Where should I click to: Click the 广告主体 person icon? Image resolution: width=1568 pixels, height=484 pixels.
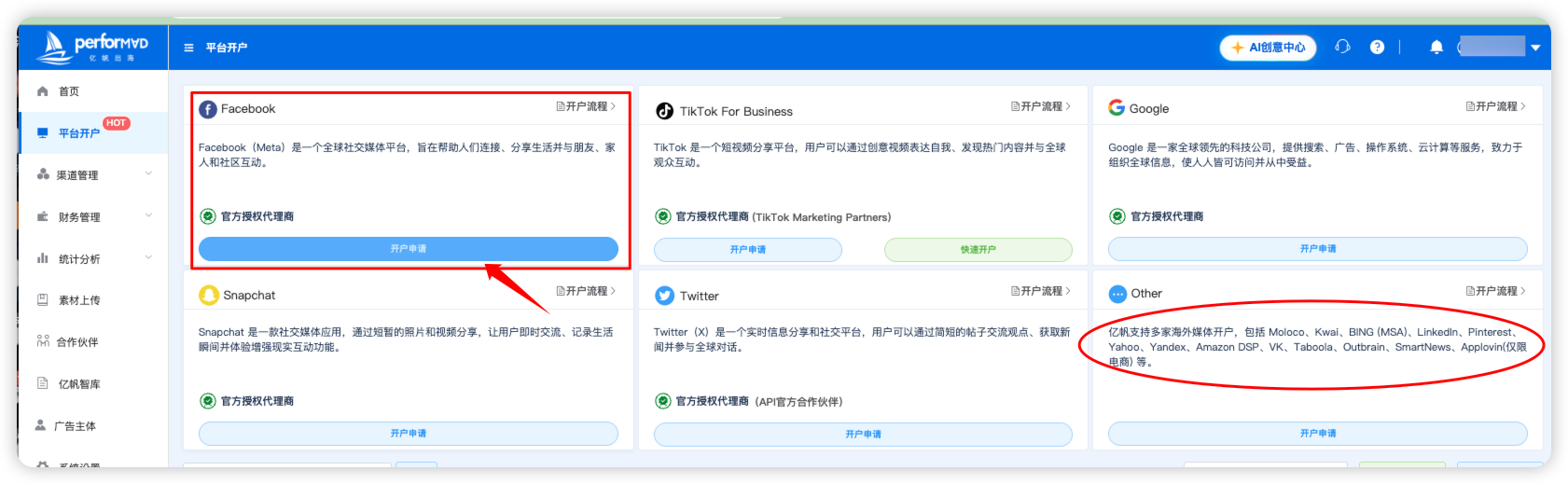coord(40,425)
